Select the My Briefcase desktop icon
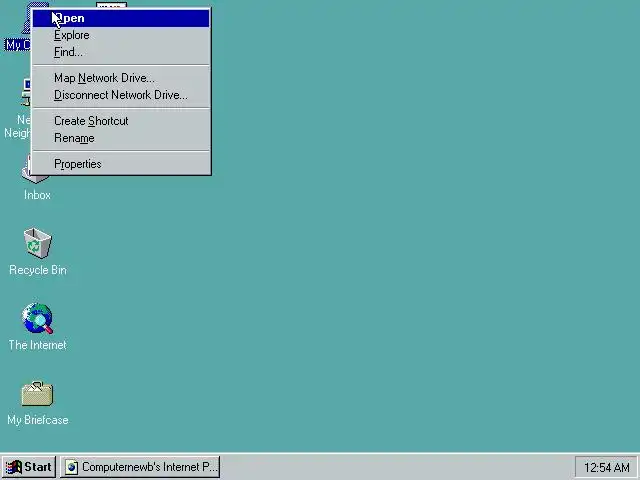The image size is (640, 480). click(38, 393)
